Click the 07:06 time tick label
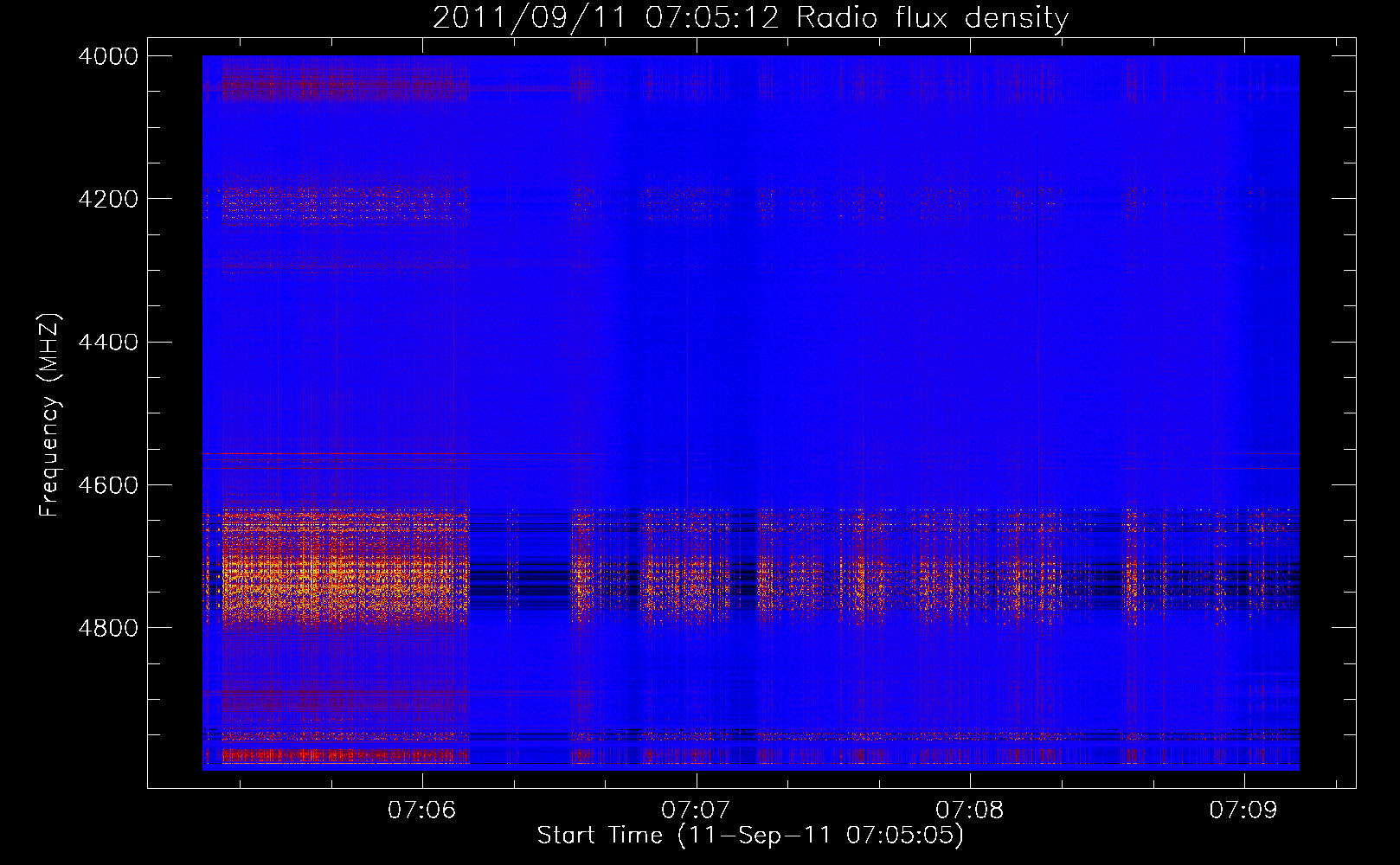The image size is (1400, 865). (x=422, y=811)
